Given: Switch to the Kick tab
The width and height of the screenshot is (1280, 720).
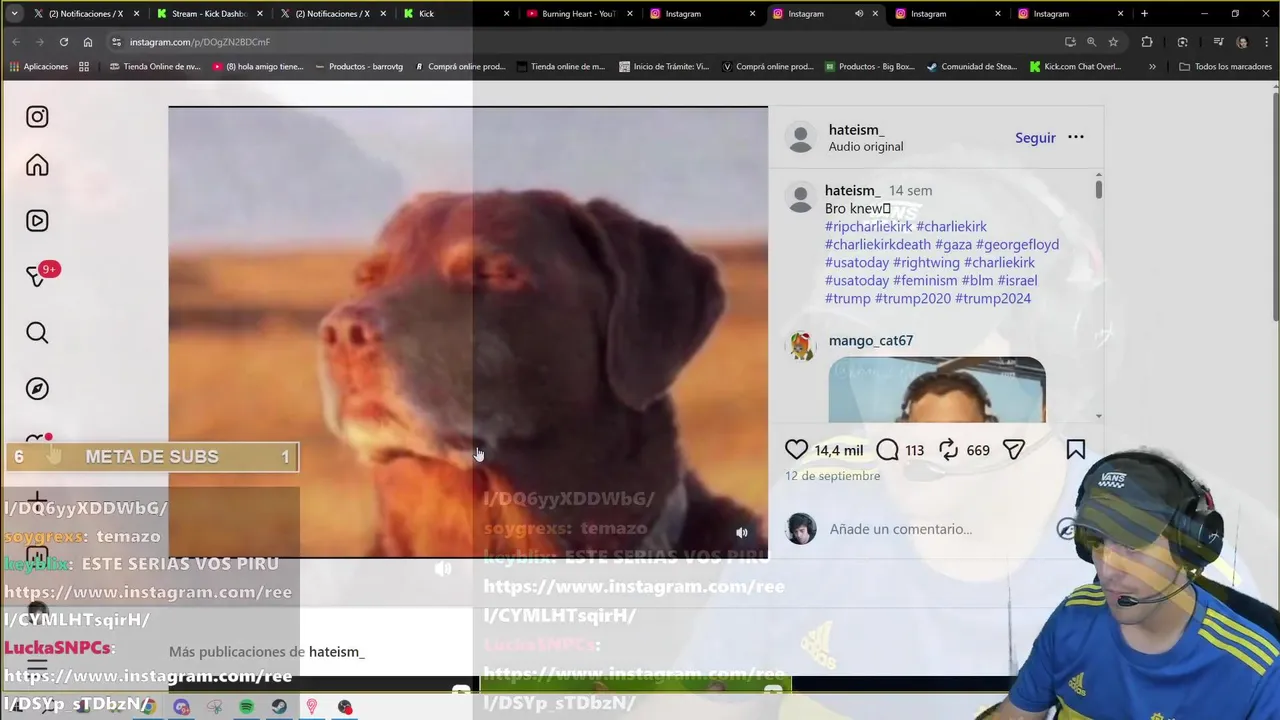Looking at the screenshot, I should (x=455, y=14).
